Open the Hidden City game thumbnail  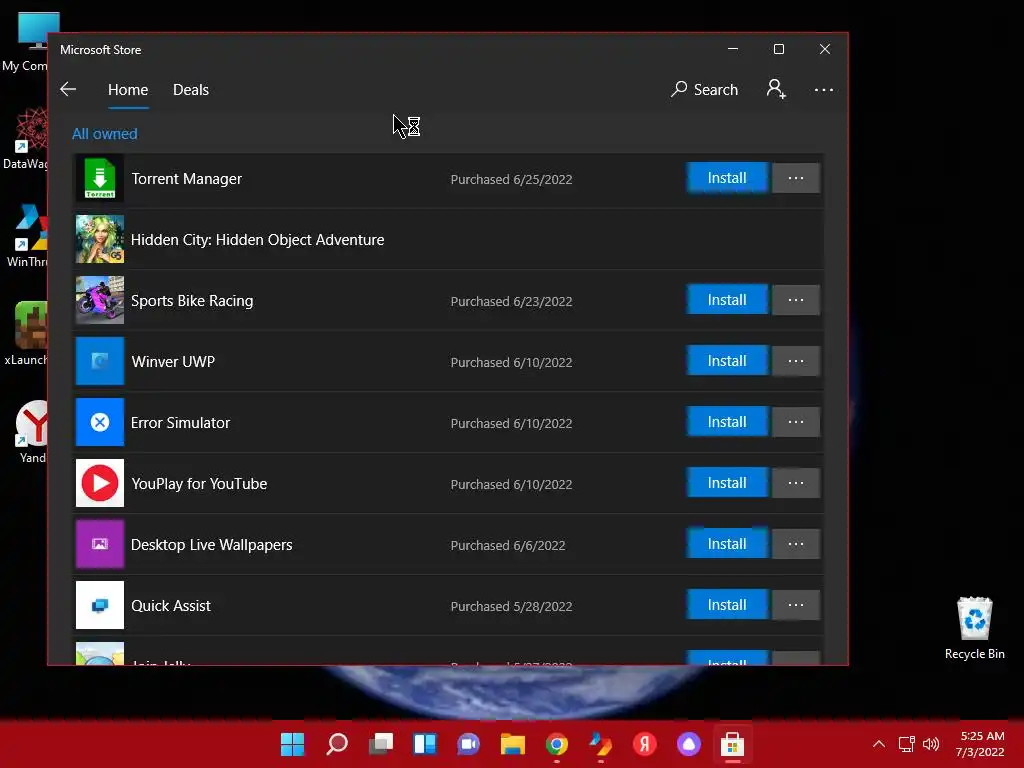pyautogui.click(x=100, y=239)
